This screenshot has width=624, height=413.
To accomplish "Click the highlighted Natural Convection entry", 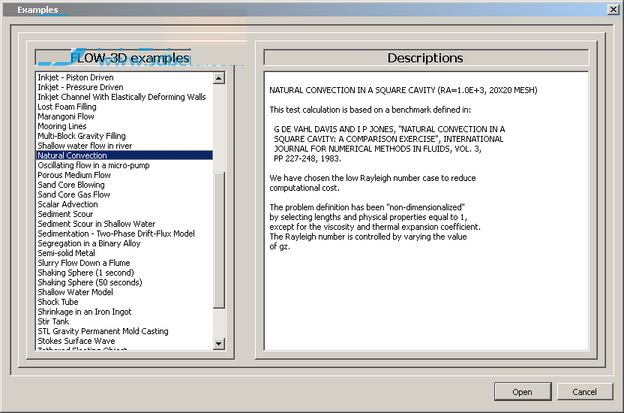I will pos(124,155).
